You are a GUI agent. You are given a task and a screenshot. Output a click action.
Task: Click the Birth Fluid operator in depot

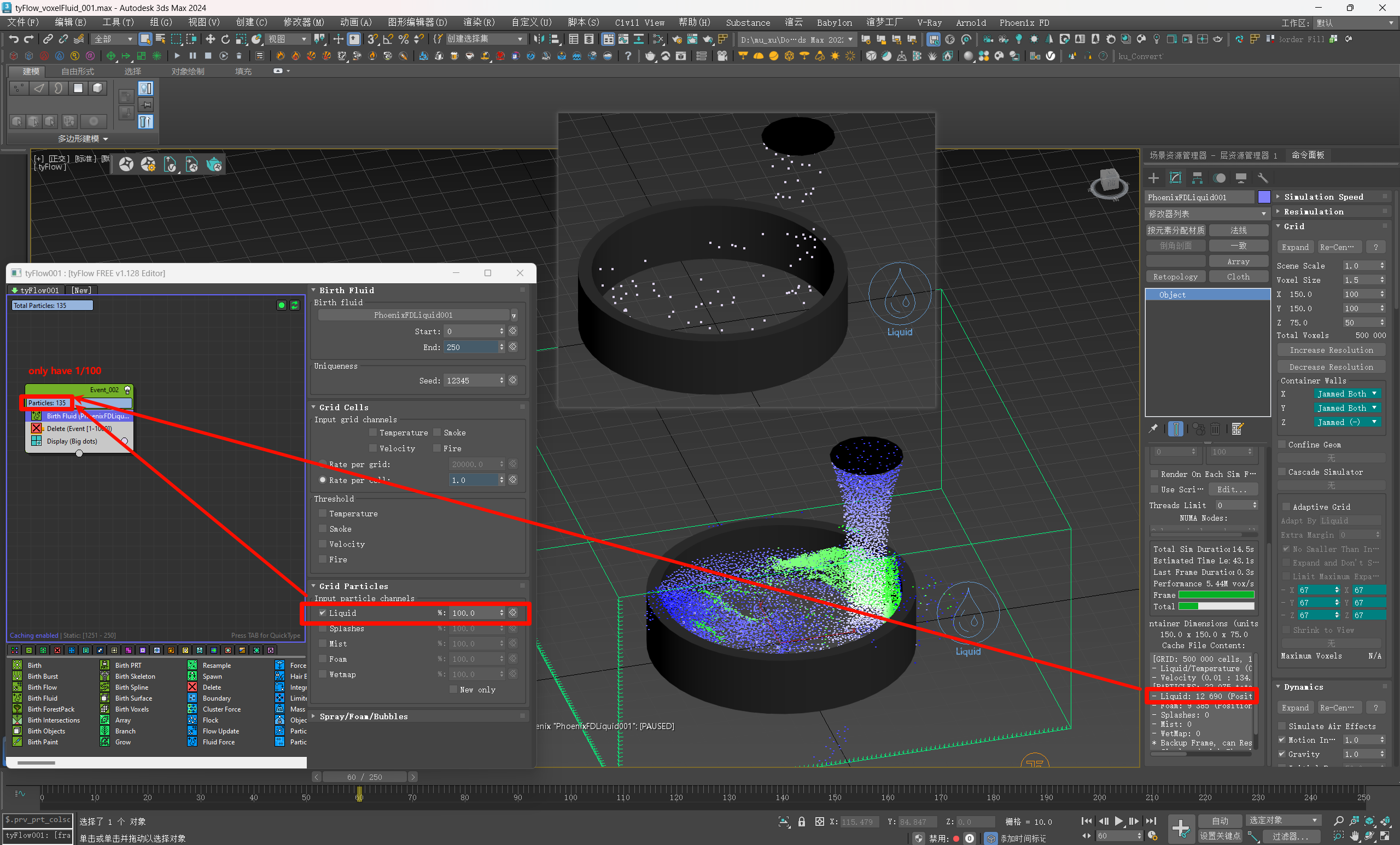click(x=42, y=698)
